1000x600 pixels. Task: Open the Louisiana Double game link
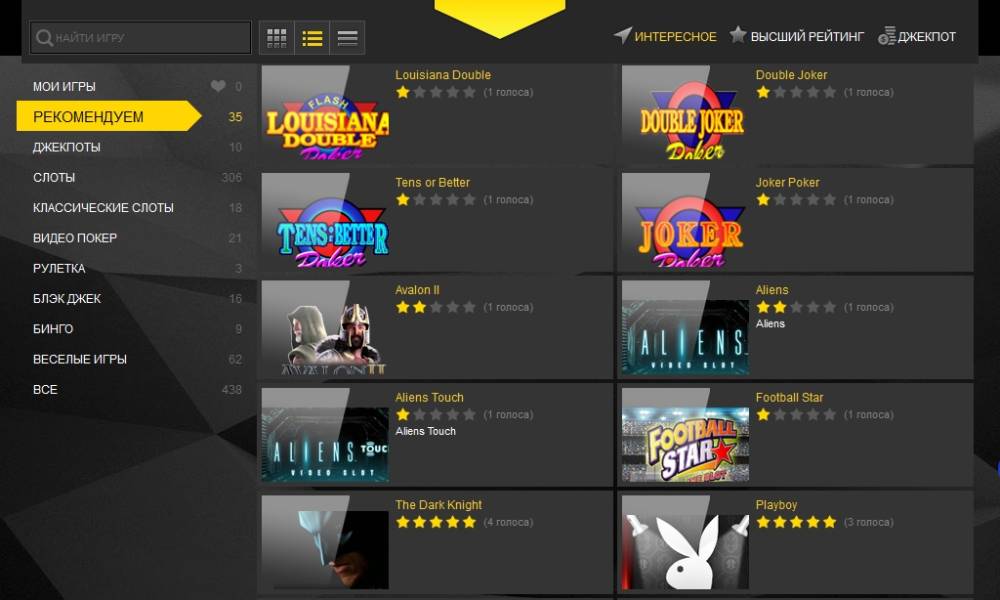[x=443, y=75]
